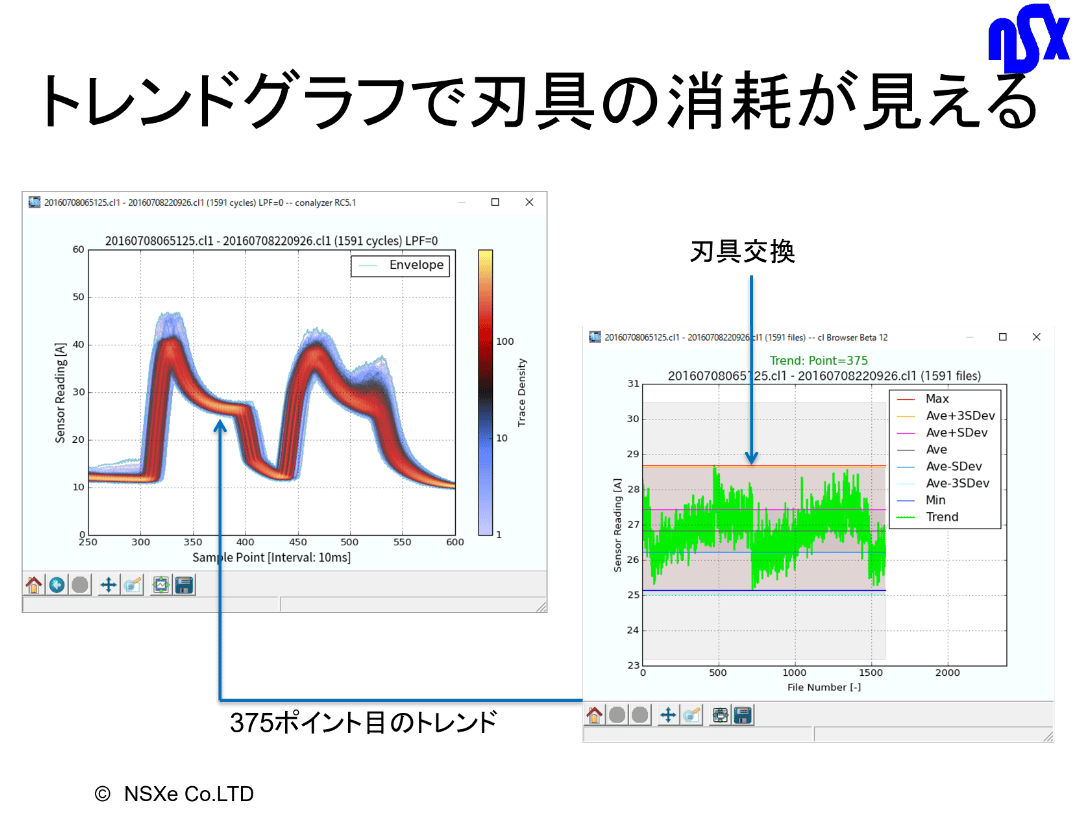Select the Pan tool in conalyzer window toolbar
This screenshot has height=830, width=1080.
108,585
